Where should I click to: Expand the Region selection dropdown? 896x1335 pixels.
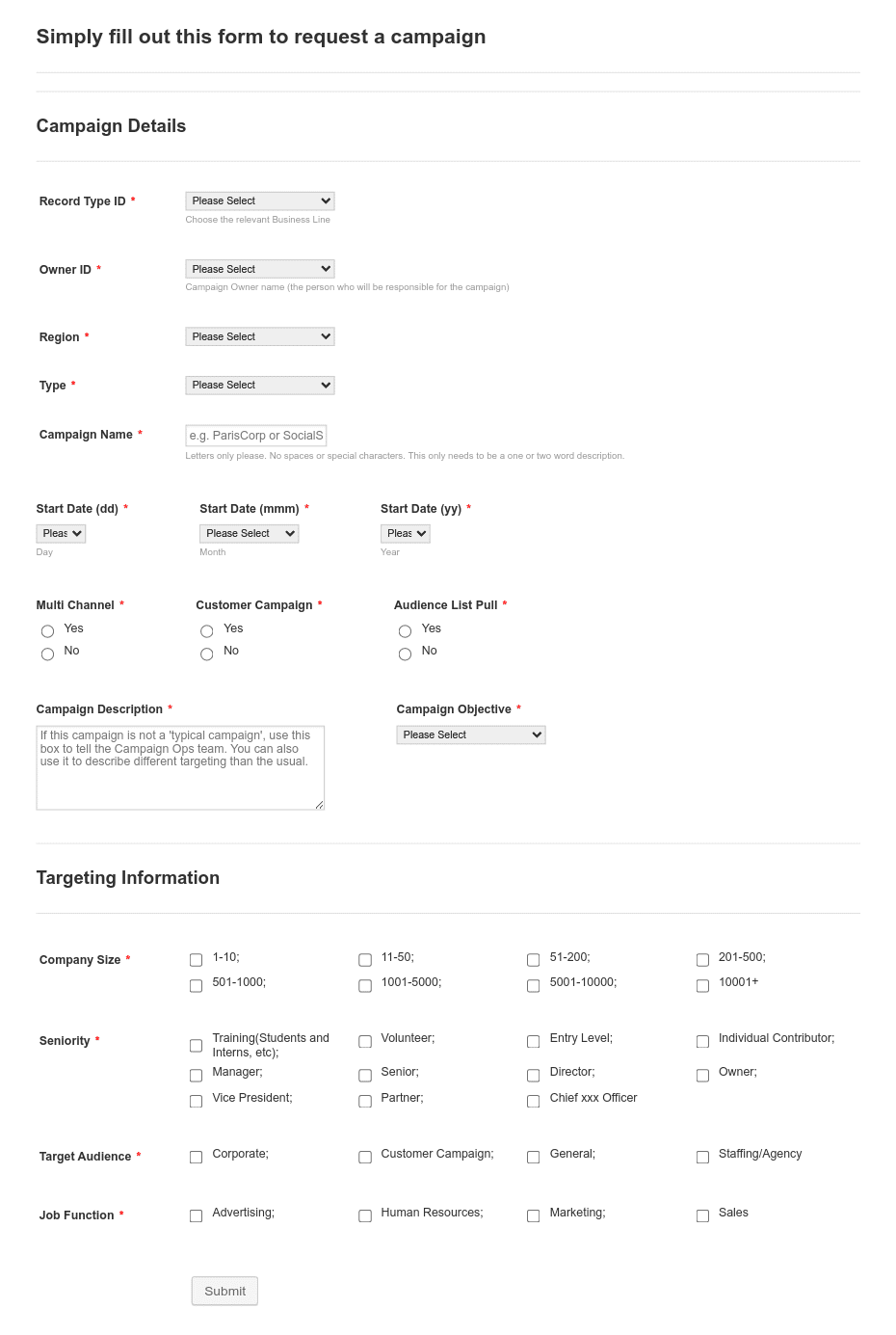pos(259,335)
